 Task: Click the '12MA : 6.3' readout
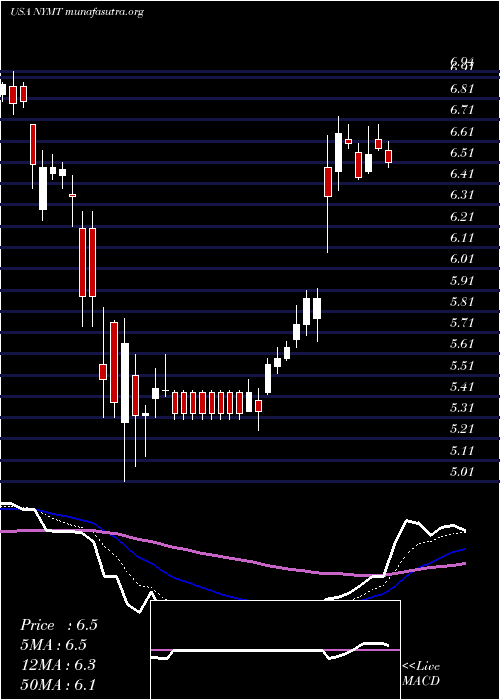point(58,665)
